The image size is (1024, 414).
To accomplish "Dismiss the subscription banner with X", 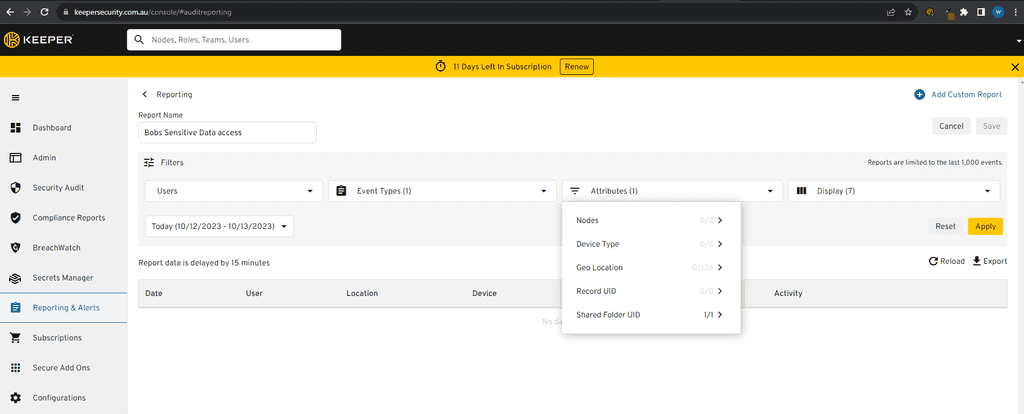I will point(1015,67).
